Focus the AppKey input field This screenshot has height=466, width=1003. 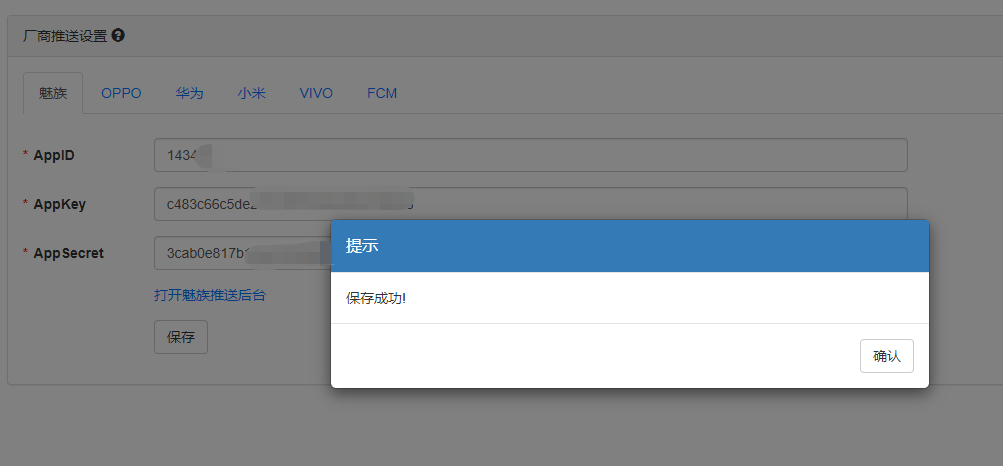point(531,204)
